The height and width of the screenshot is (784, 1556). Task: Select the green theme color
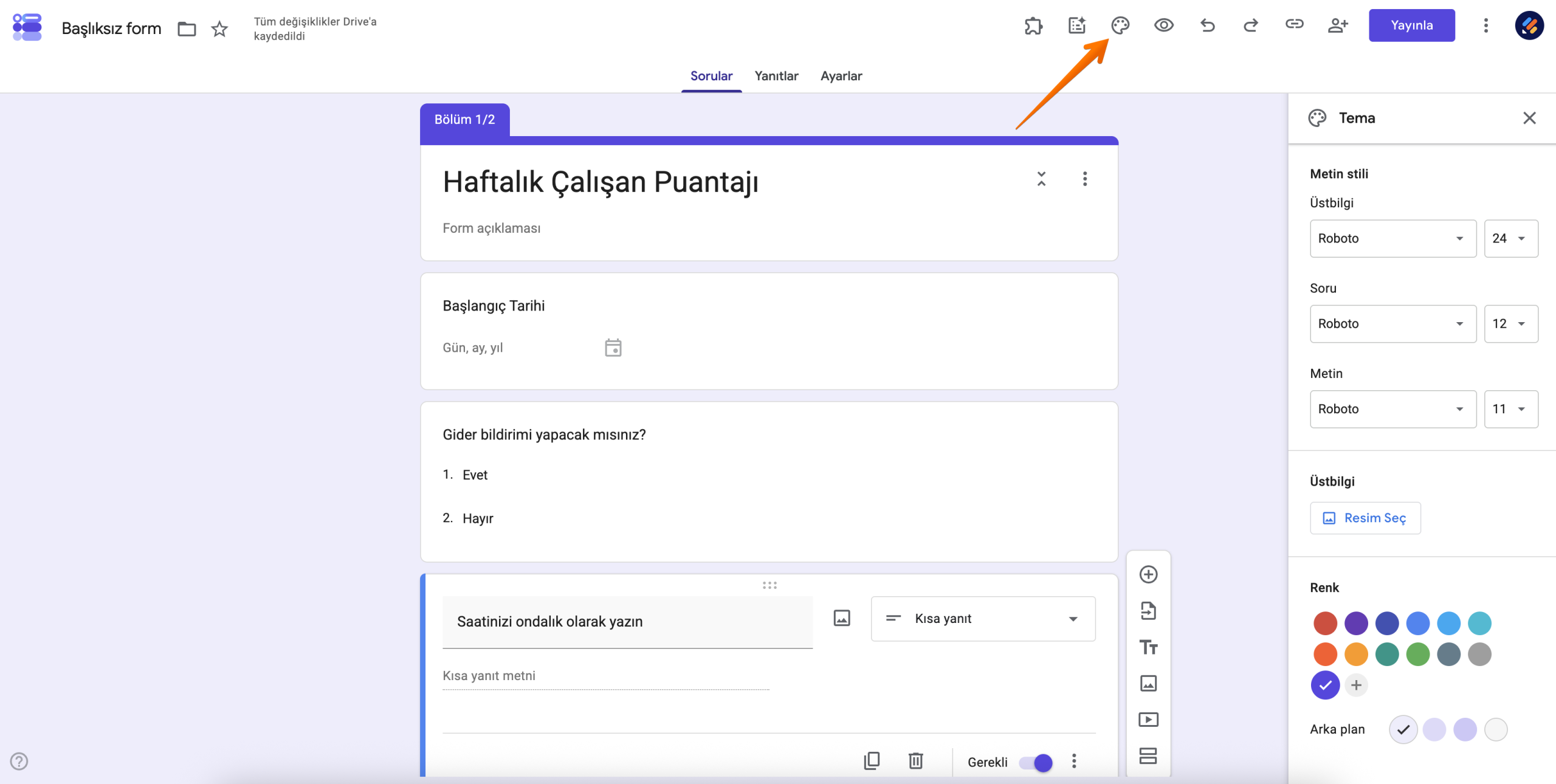[x=1418, y=655]
